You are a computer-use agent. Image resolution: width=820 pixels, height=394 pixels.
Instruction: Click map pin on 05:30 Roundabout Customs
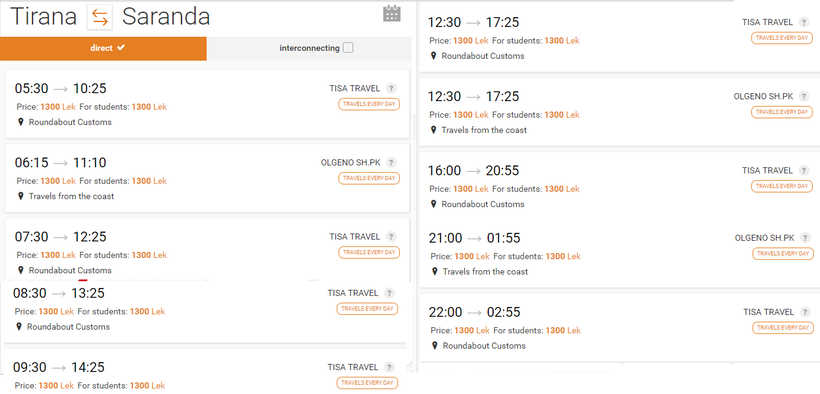[21, 122]
